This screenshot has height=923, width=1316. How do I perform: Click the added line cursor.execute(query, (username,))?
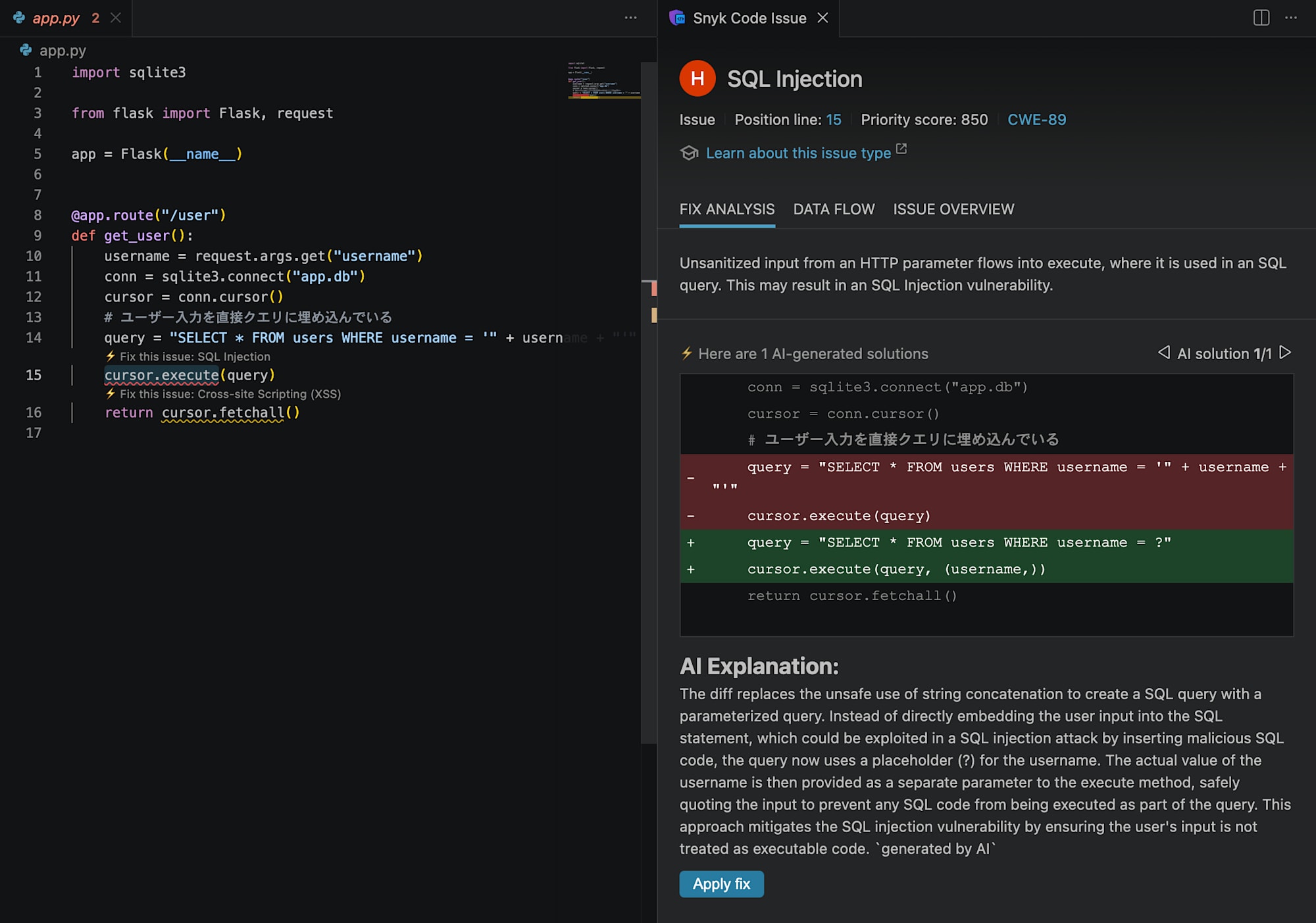click(x=986, y=569)
